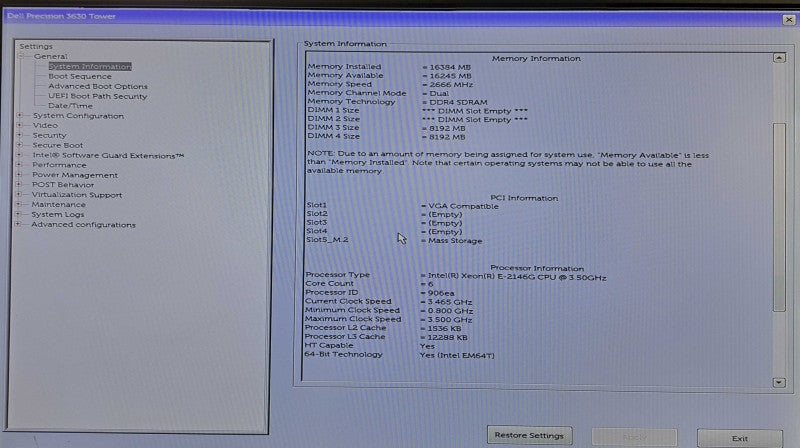Click the Memory Information heading
Screen dimensions: 800x448
point(536,58)
